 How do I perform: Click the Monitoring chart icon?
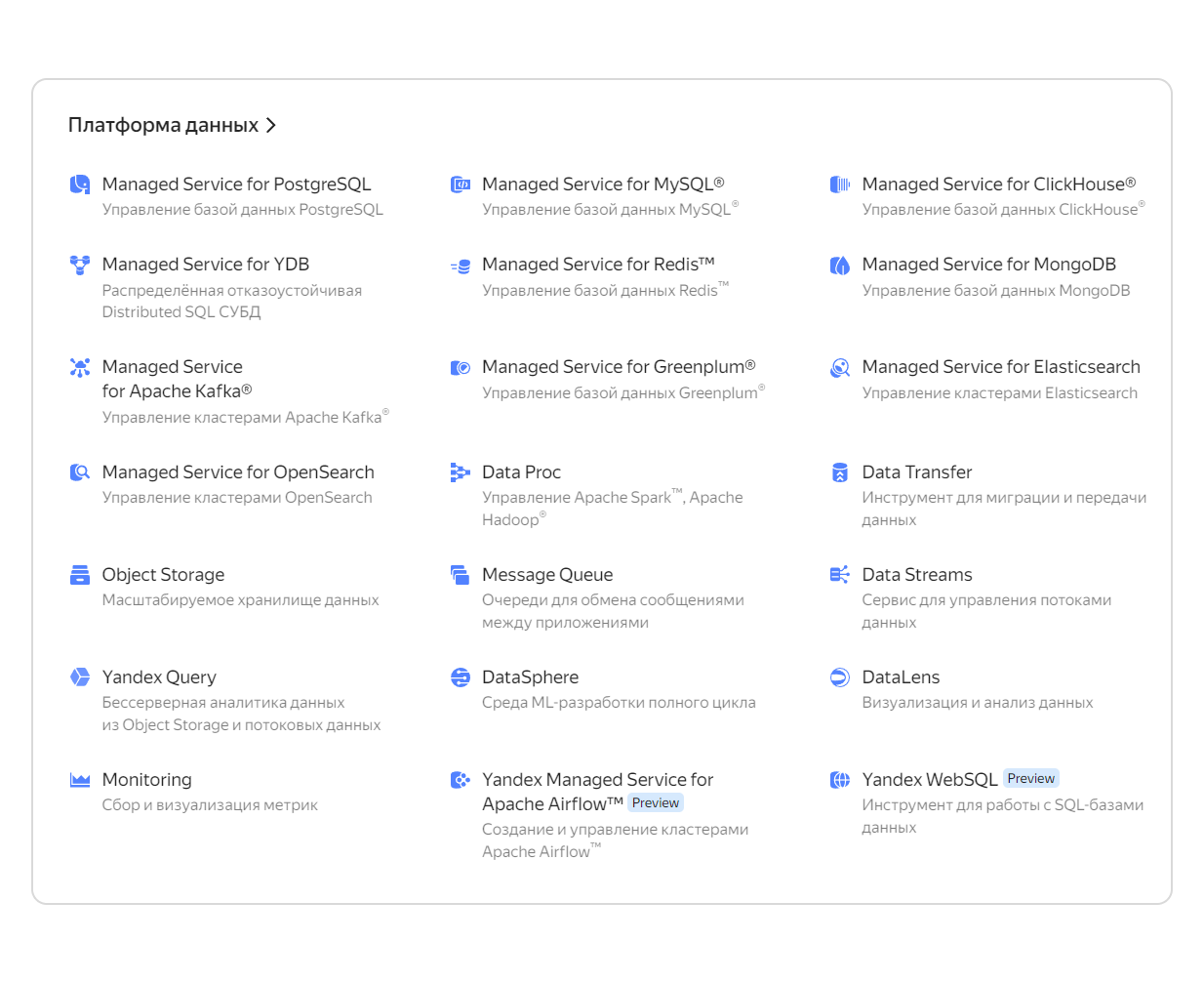(80, 780)
